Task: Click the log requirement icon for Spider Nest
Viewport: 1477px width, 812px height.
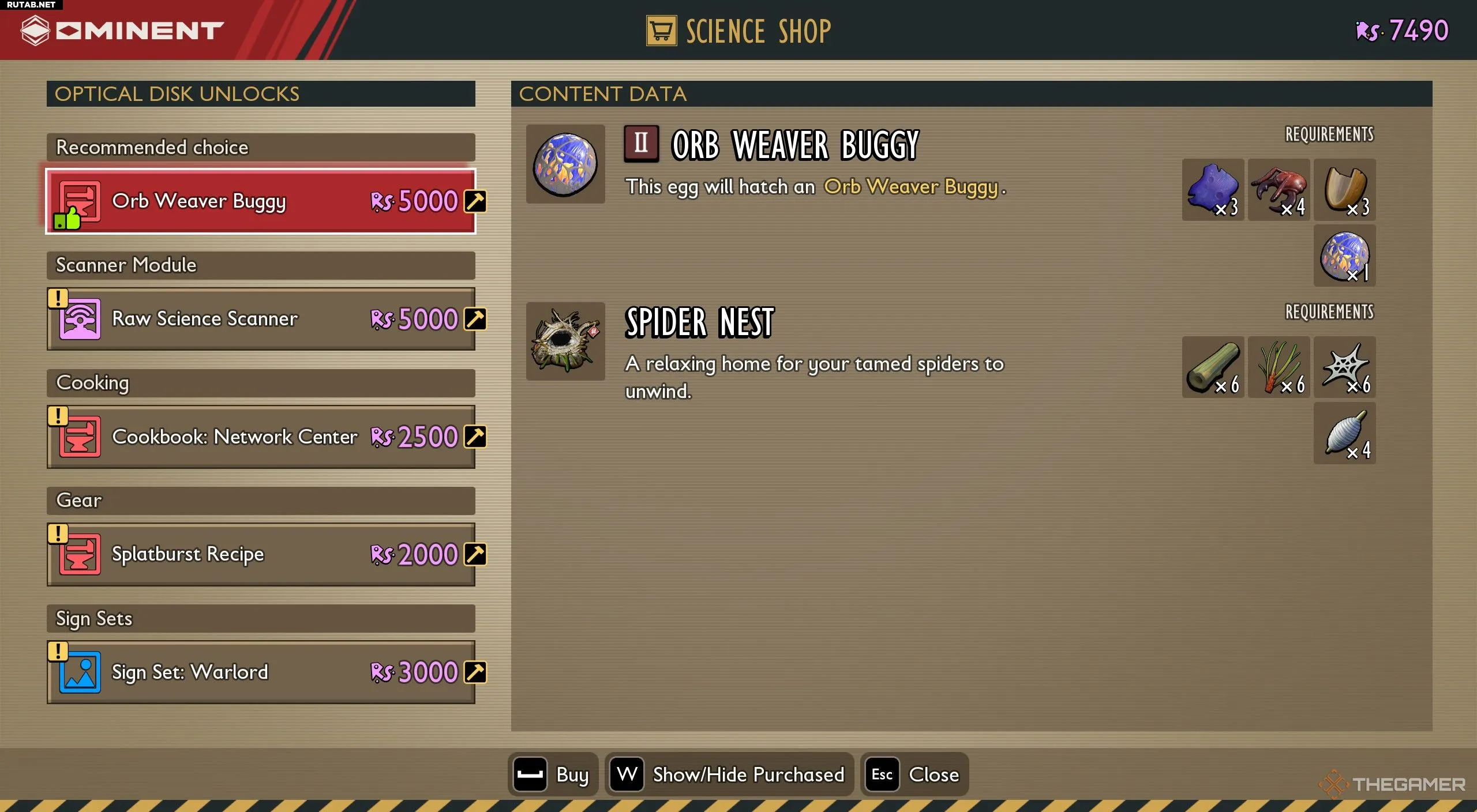Action: point(1213,367)
